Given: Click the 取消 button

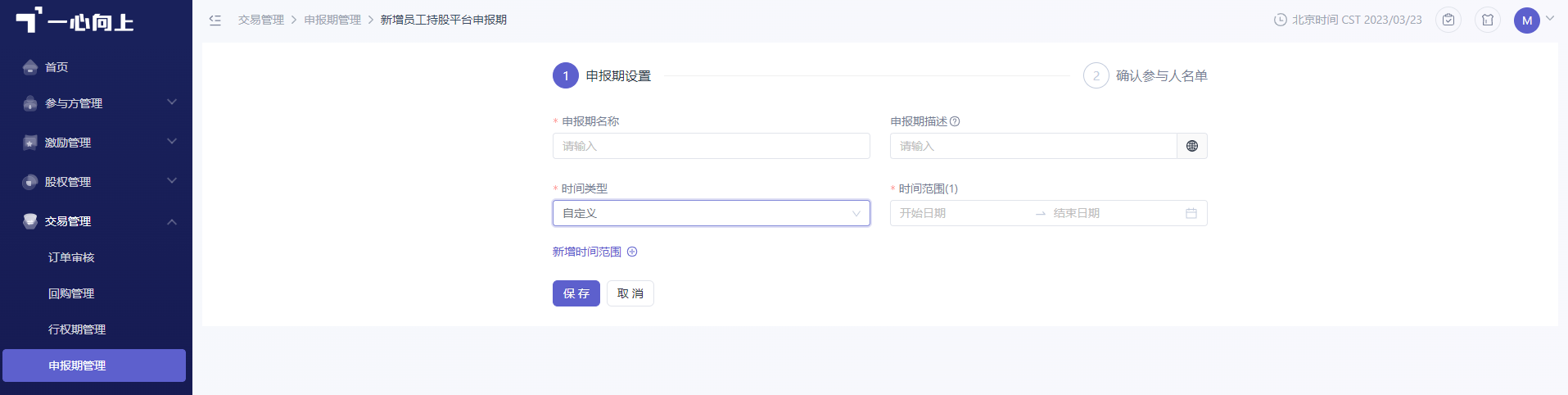Looking at the screenshot, I should tap(630, 293).
